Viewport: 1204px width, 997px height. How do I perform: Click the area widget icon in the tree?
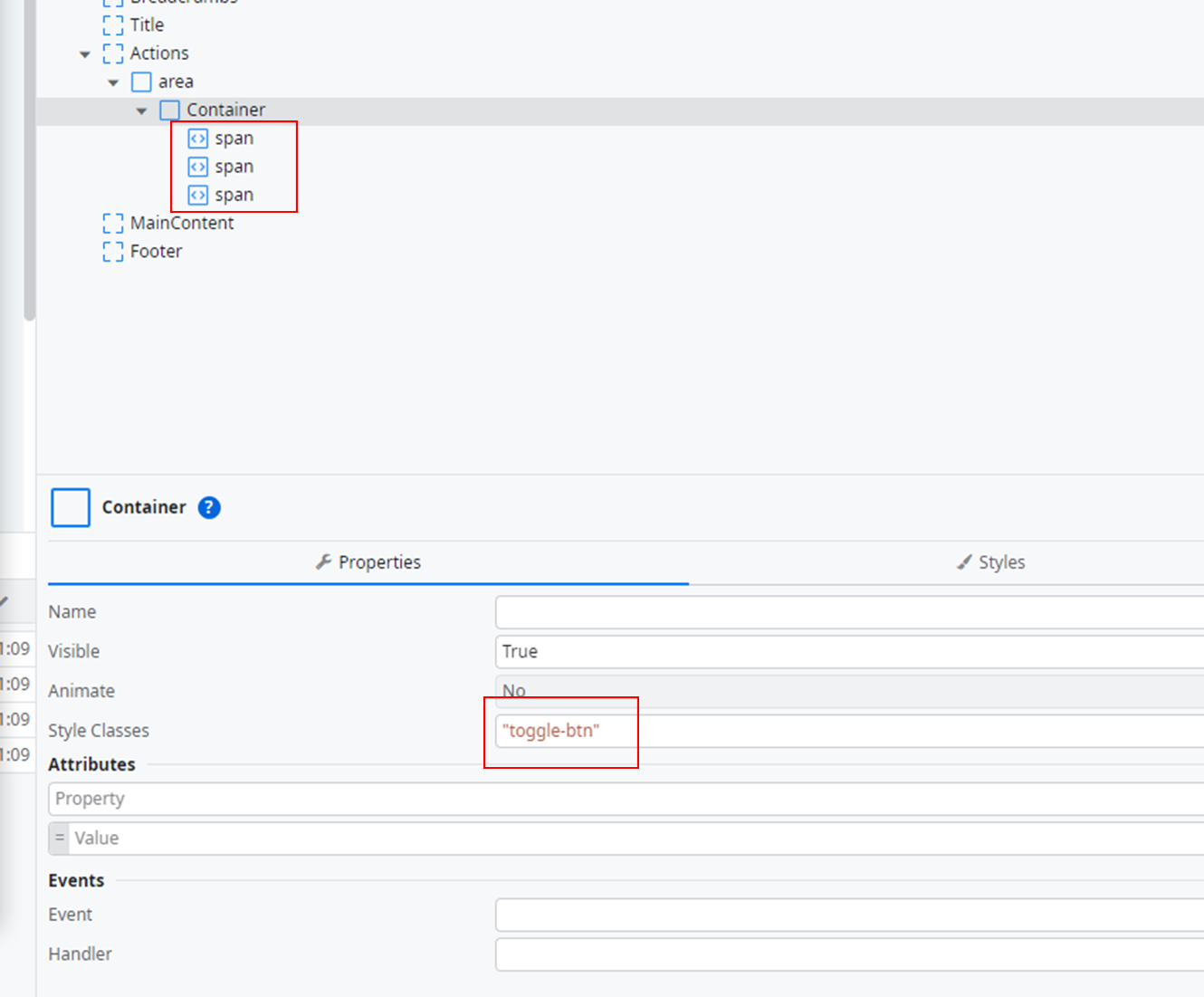(x=141, y=81)
